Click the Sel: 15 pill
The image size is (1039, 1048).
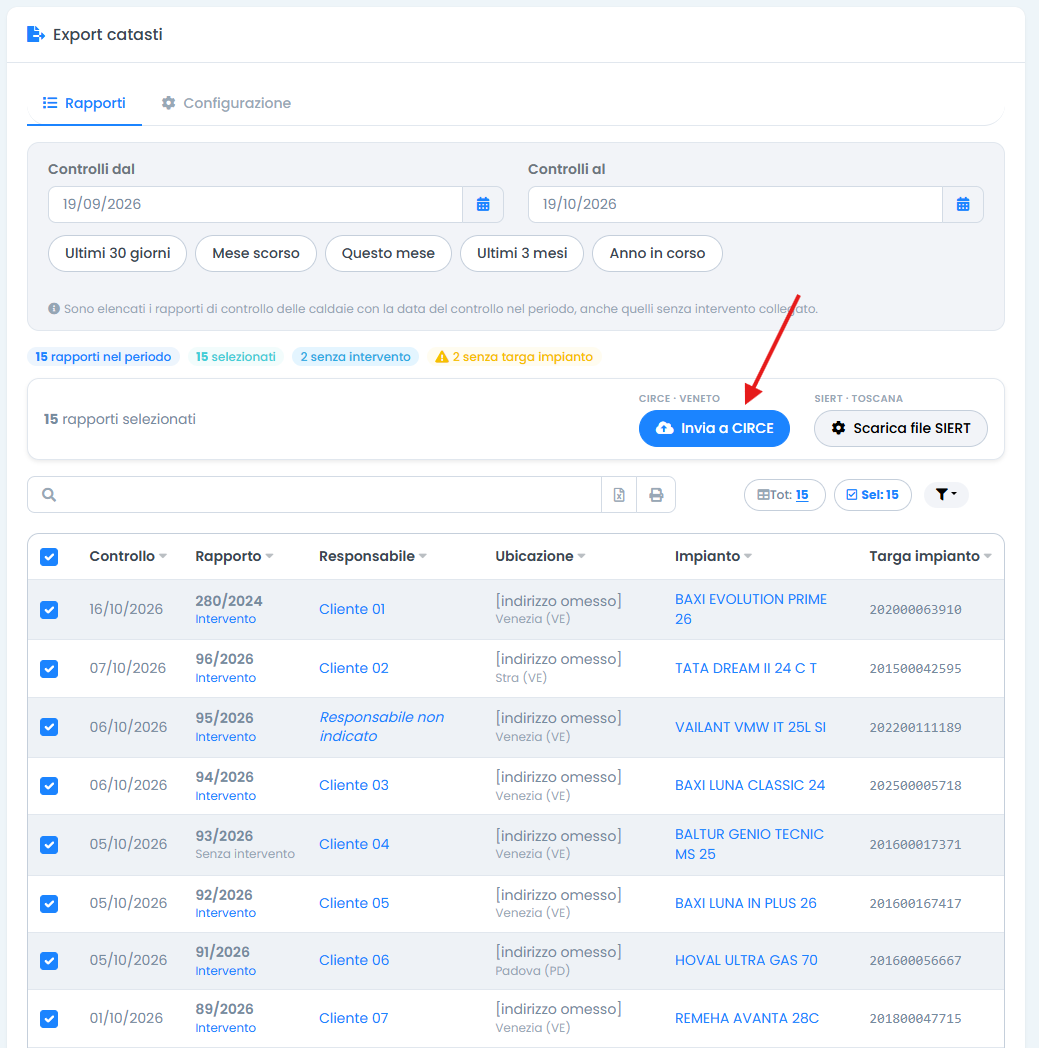pos(873,495)
